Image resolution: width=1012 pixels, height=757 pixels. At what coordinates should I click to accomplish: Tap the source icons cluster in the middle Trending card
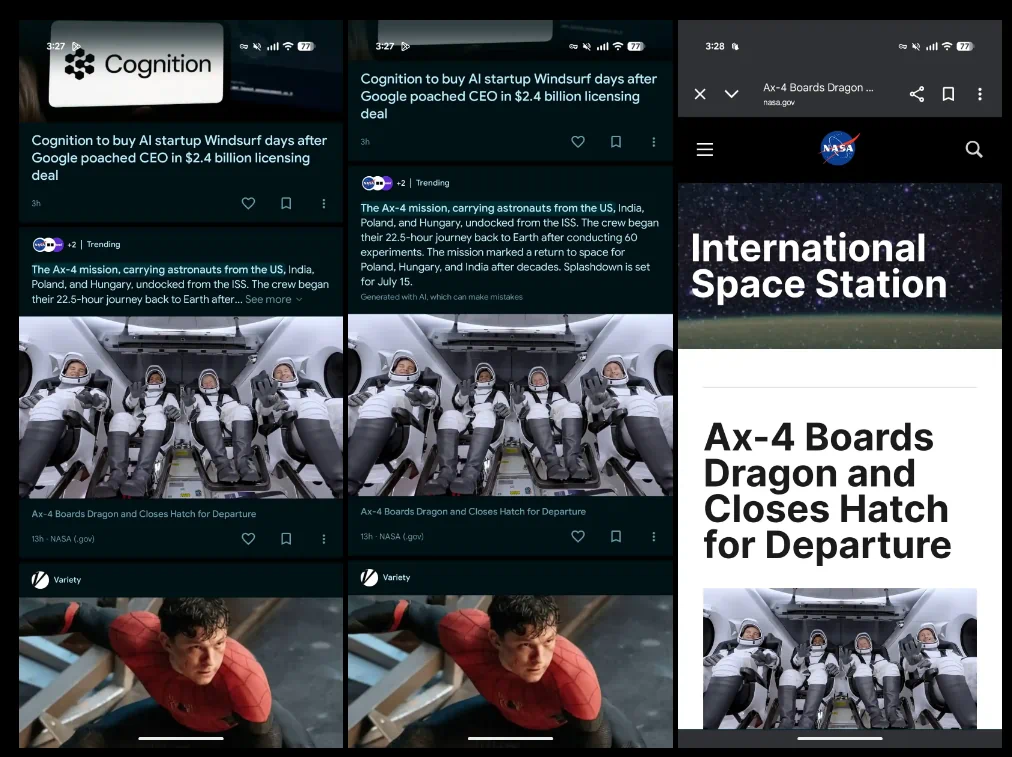(x=377, y=183)
